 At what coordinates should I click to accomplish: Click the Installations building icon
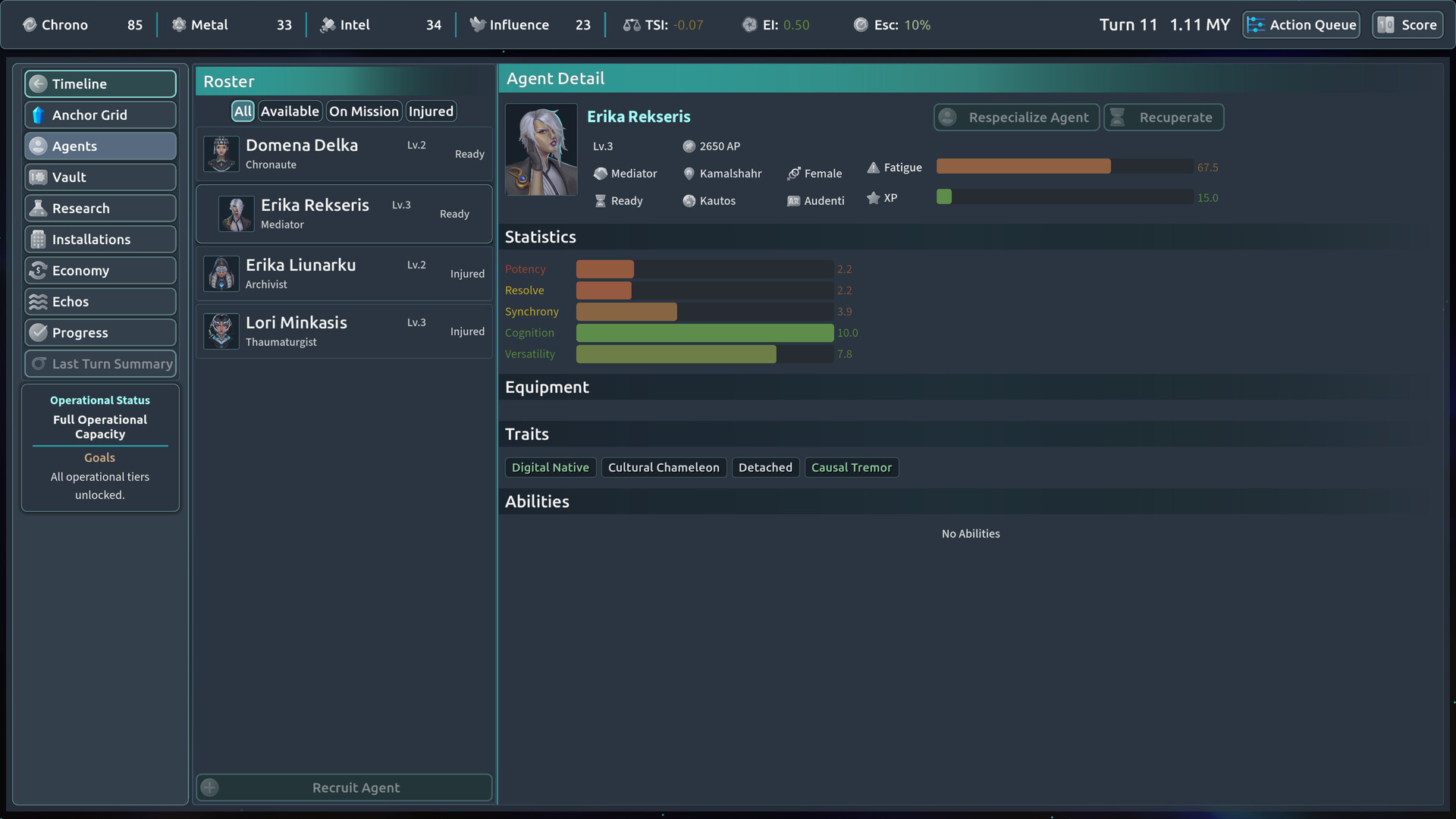[x=39, y=240]
